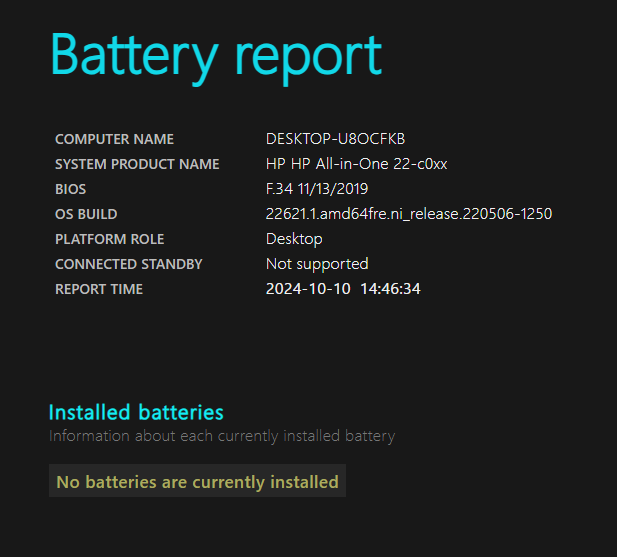Click the 22621.1.amd64fre OS build string
The image size is (617, 557).
click(x=409, y=214)
